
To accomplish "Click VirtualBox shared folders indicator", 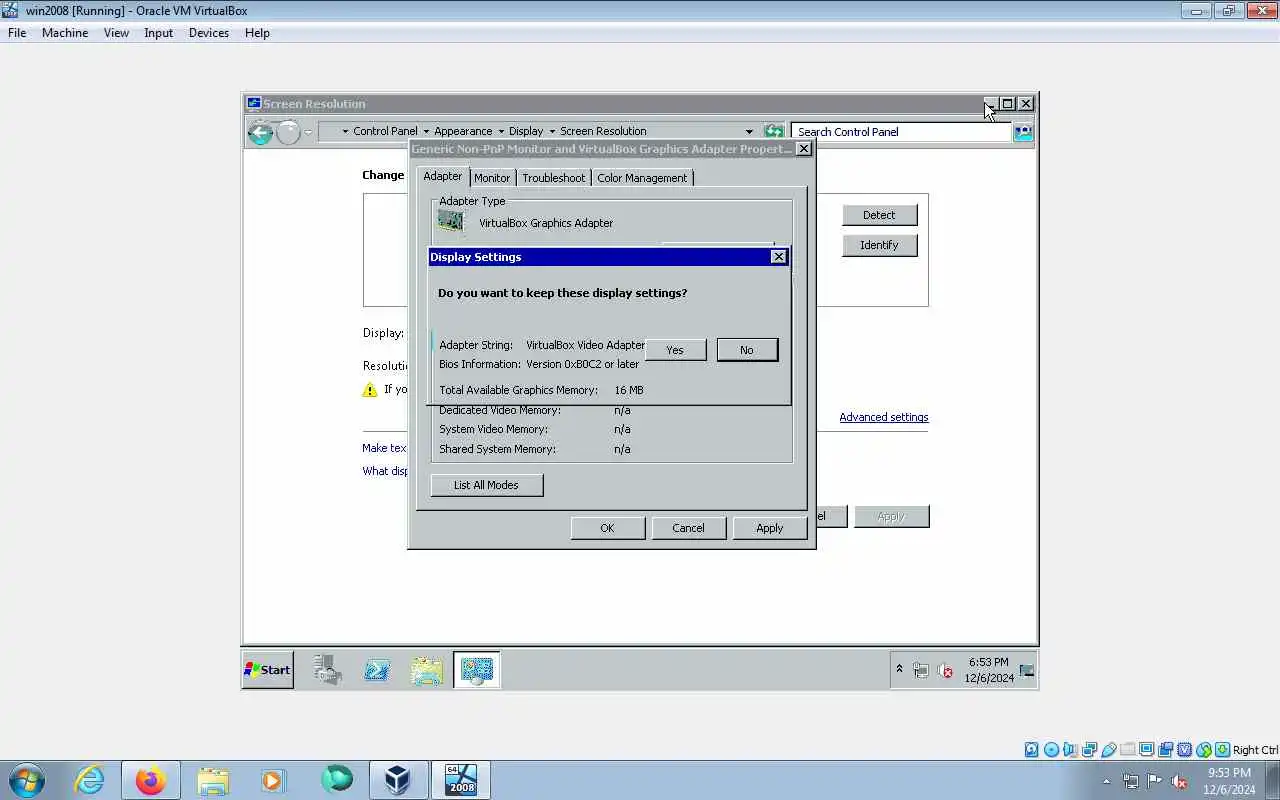I will pos(1127,750).
